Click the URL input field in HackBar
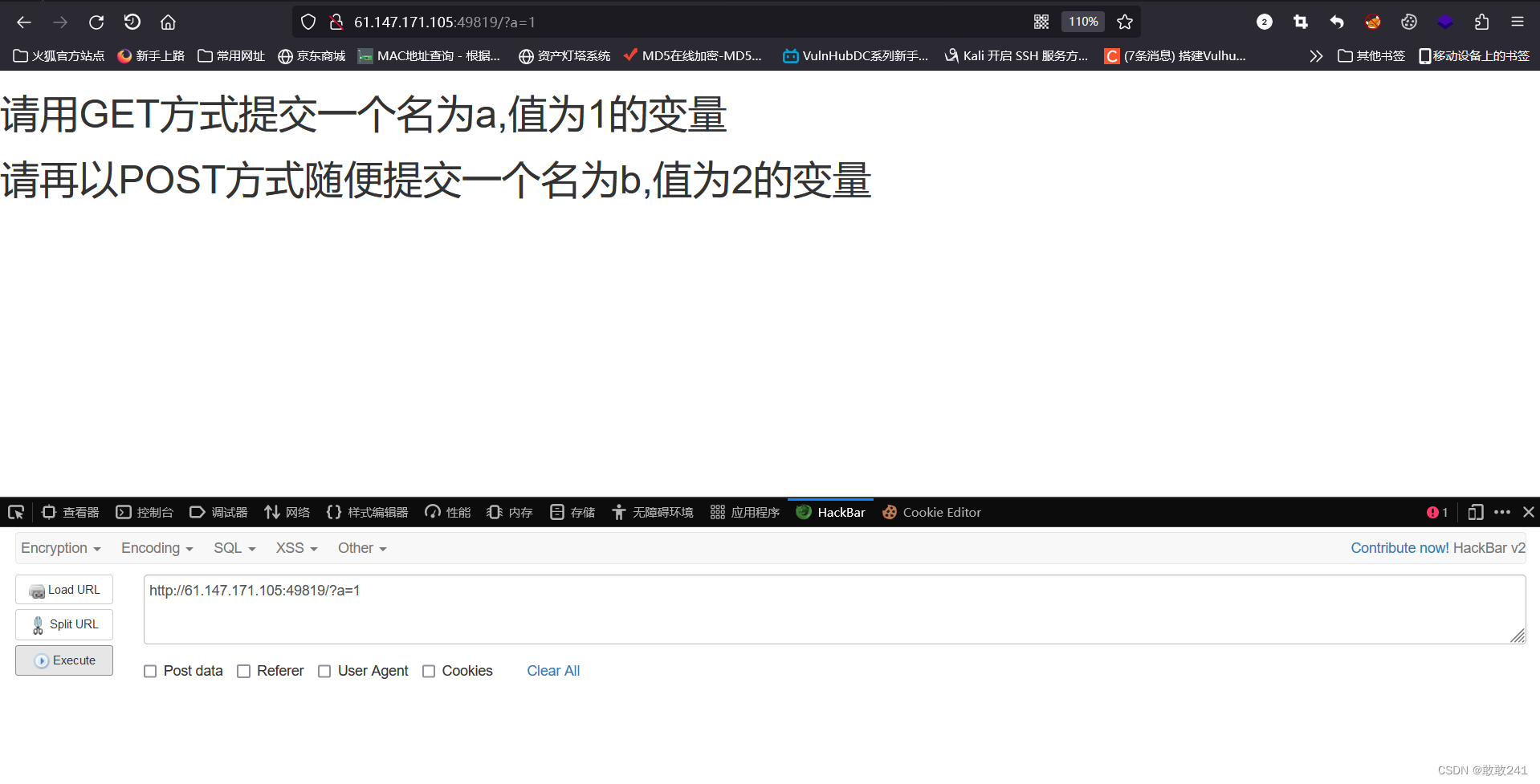Image resolution: width=1540 pixels, height=784 pixels. (x=723, y=608)
